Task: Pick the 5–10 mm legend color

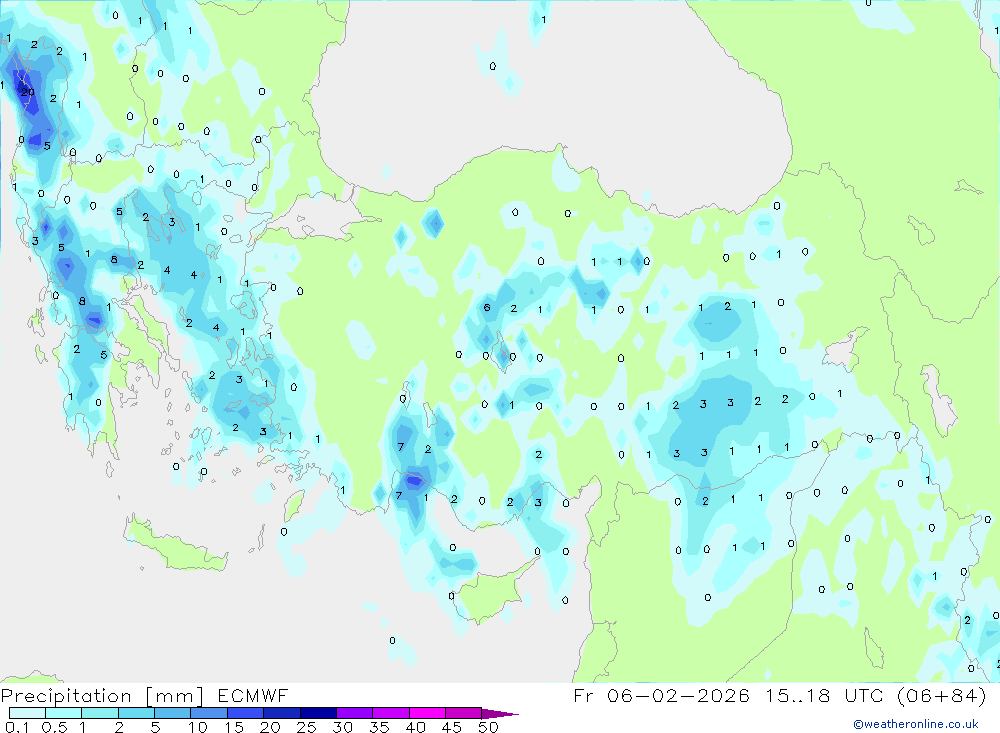Action: click(x=173, y=713)
